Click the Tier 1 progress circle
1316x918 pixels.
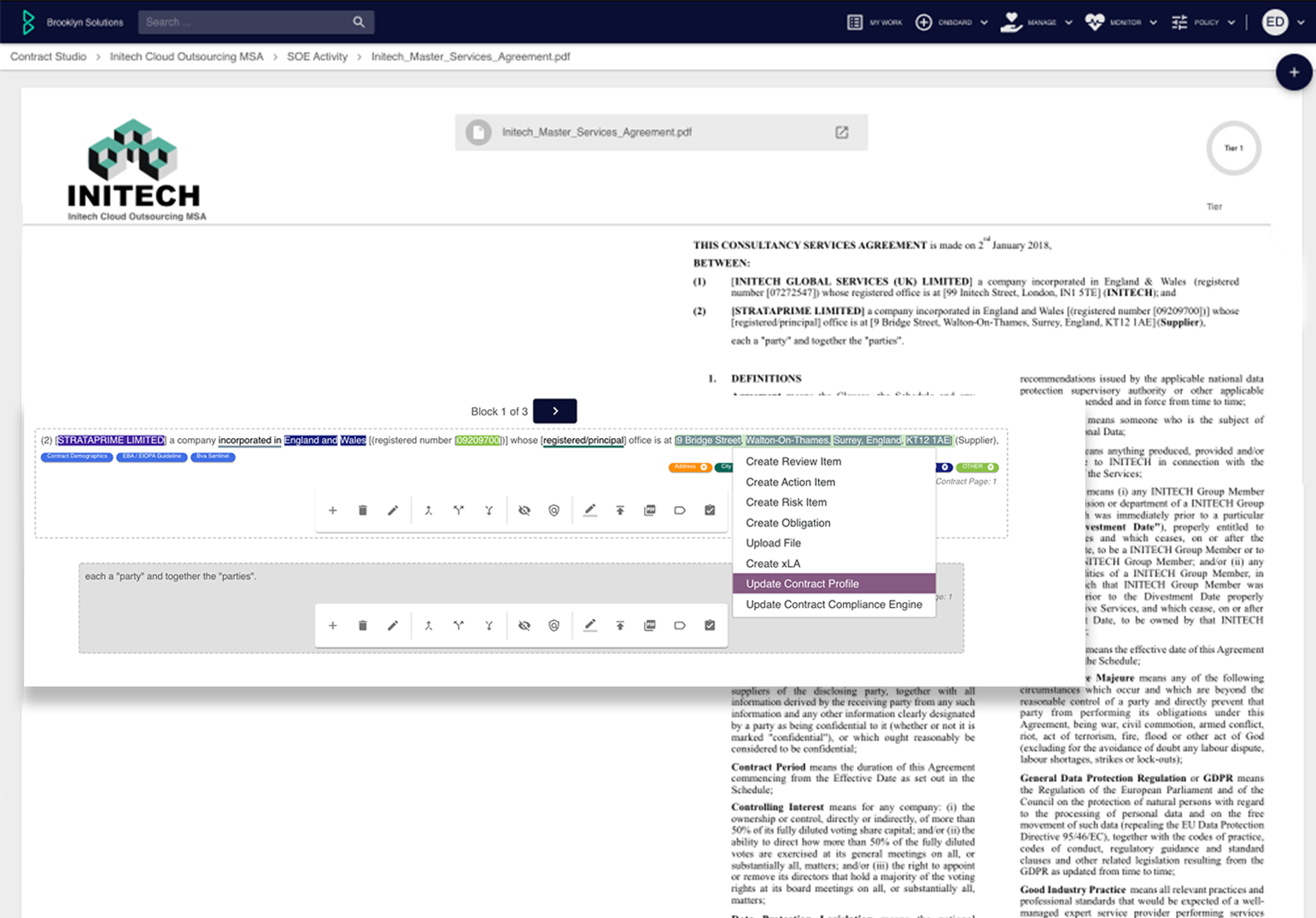(1234, 149)
